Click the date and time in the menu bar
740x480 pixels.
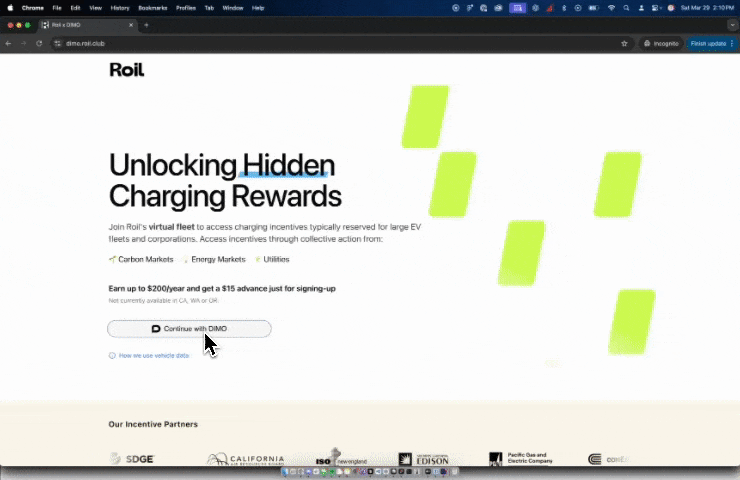(x=707, y=8)
